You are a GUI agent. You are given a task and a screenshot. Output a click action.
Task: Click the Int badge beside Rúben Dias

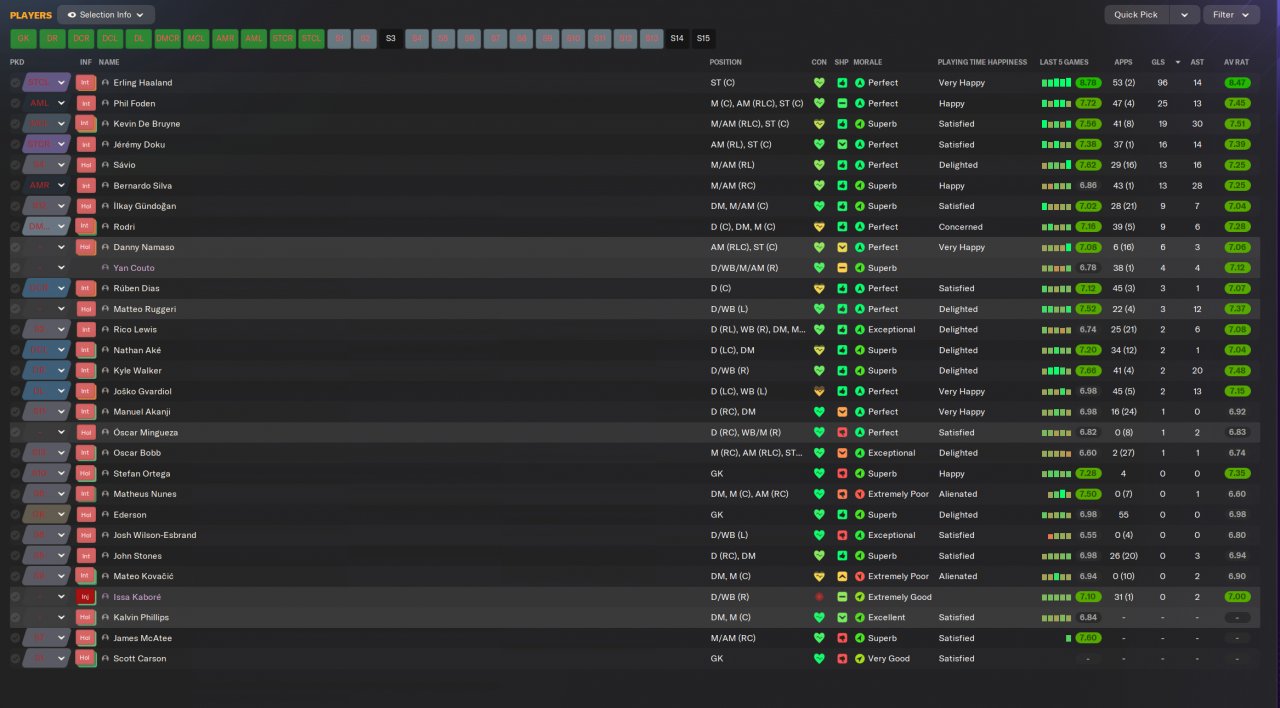click(85, 288)
